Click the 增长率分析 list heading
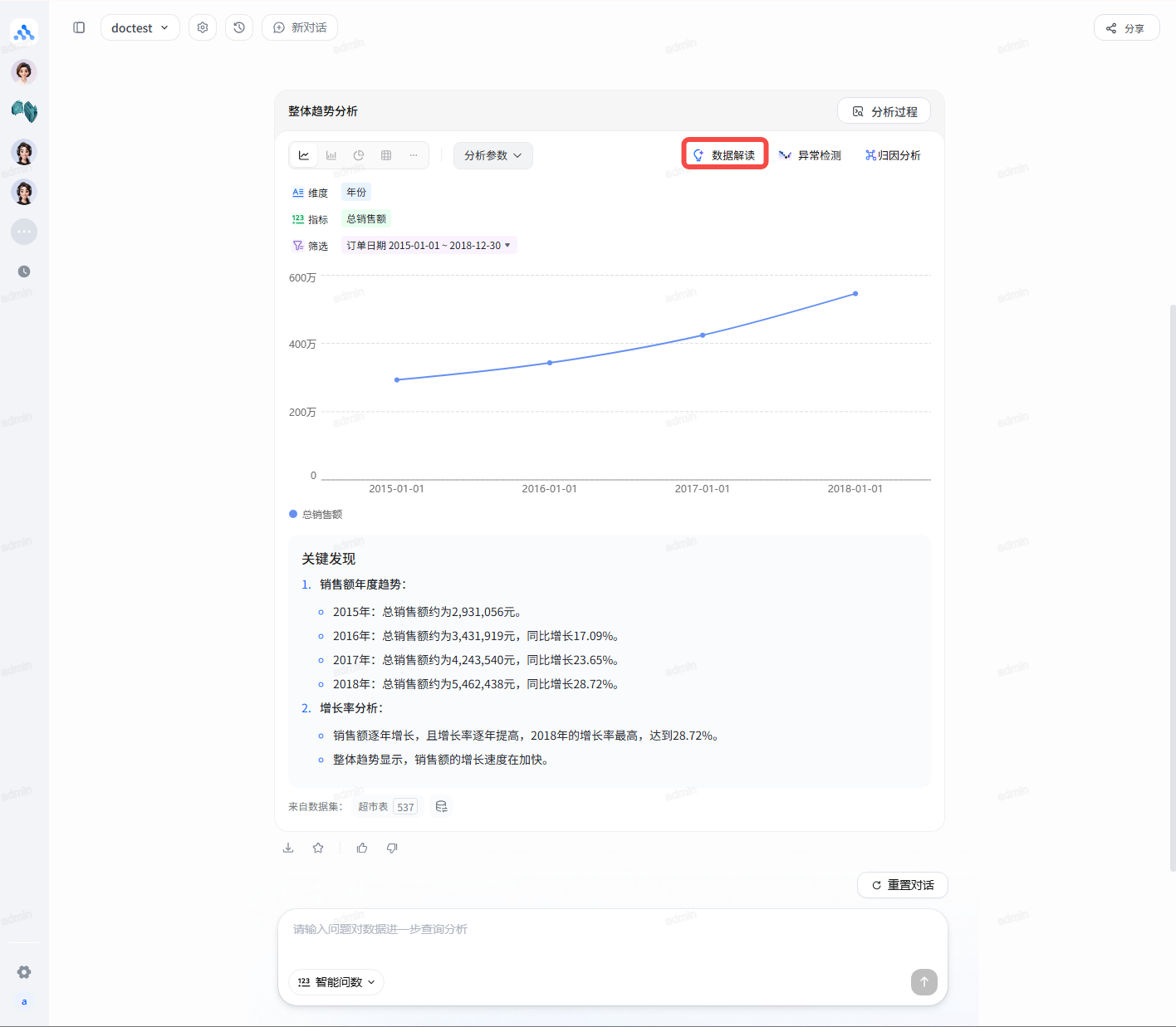Viewport: 1176px width, 1027px height. tap(351, 708)
